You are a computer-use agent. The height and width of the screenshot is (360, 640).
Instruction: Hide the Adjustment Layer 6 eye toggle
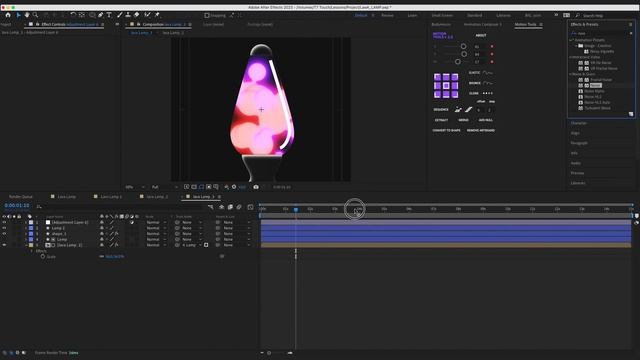pyautogui.click(x=4, y=222)
